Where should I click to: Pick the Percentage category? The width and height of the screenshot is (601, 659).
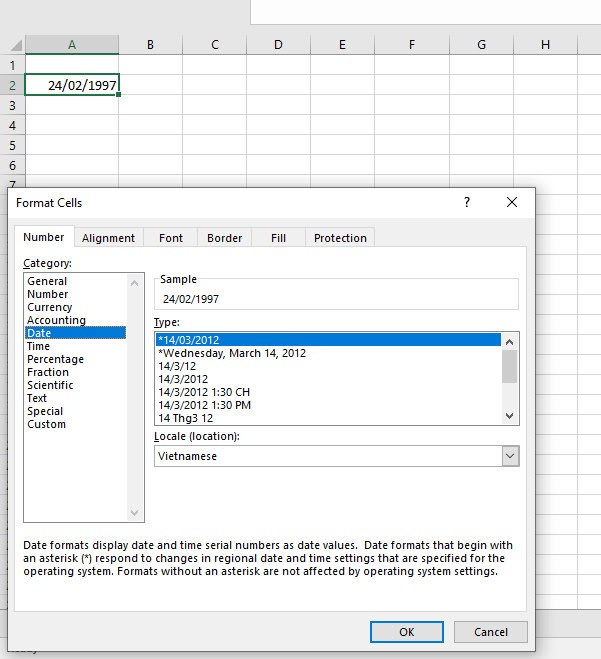point(76,359)
